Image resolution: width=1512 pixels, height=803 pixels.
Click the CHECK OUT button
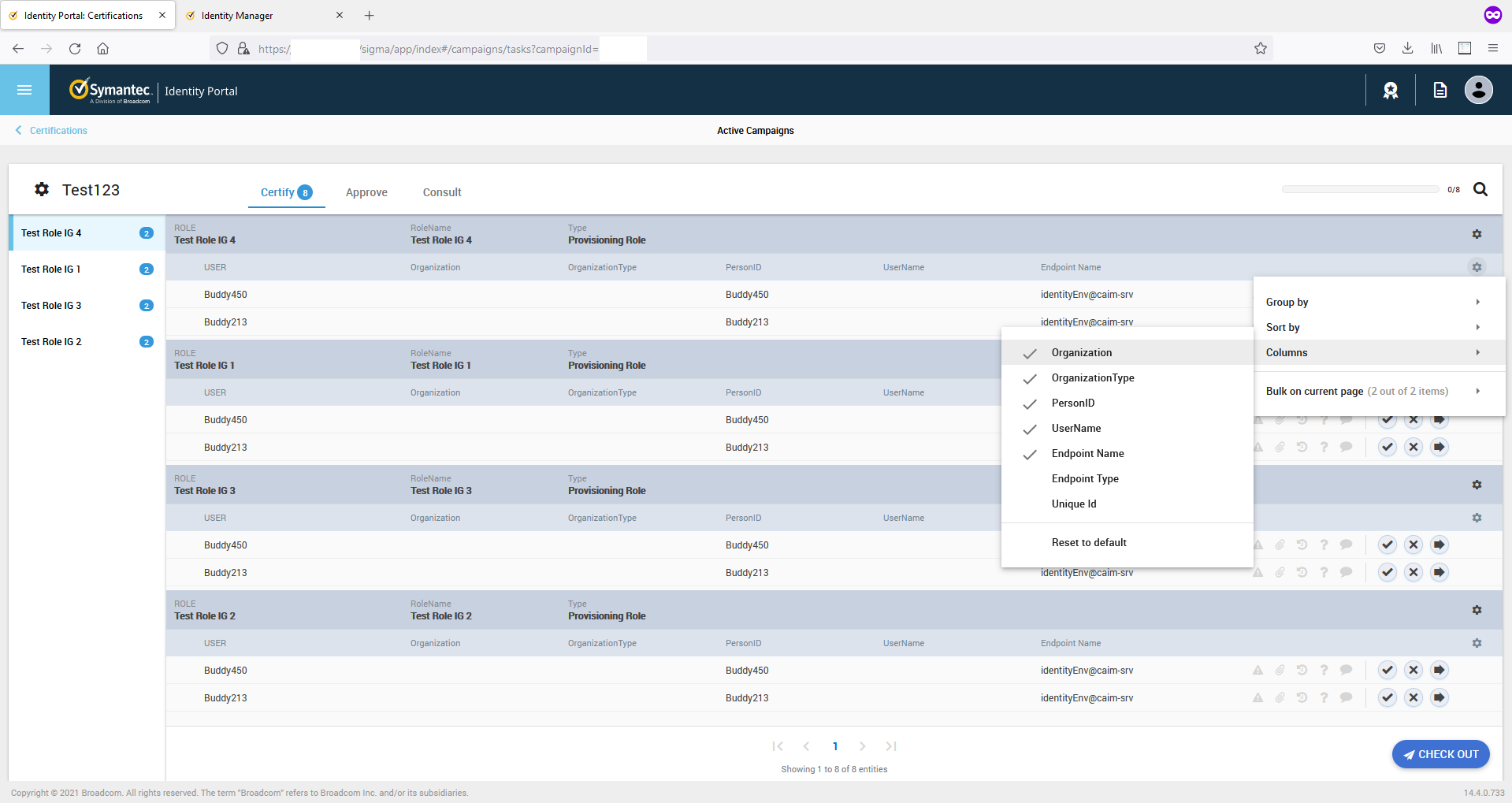(1440, 754)
